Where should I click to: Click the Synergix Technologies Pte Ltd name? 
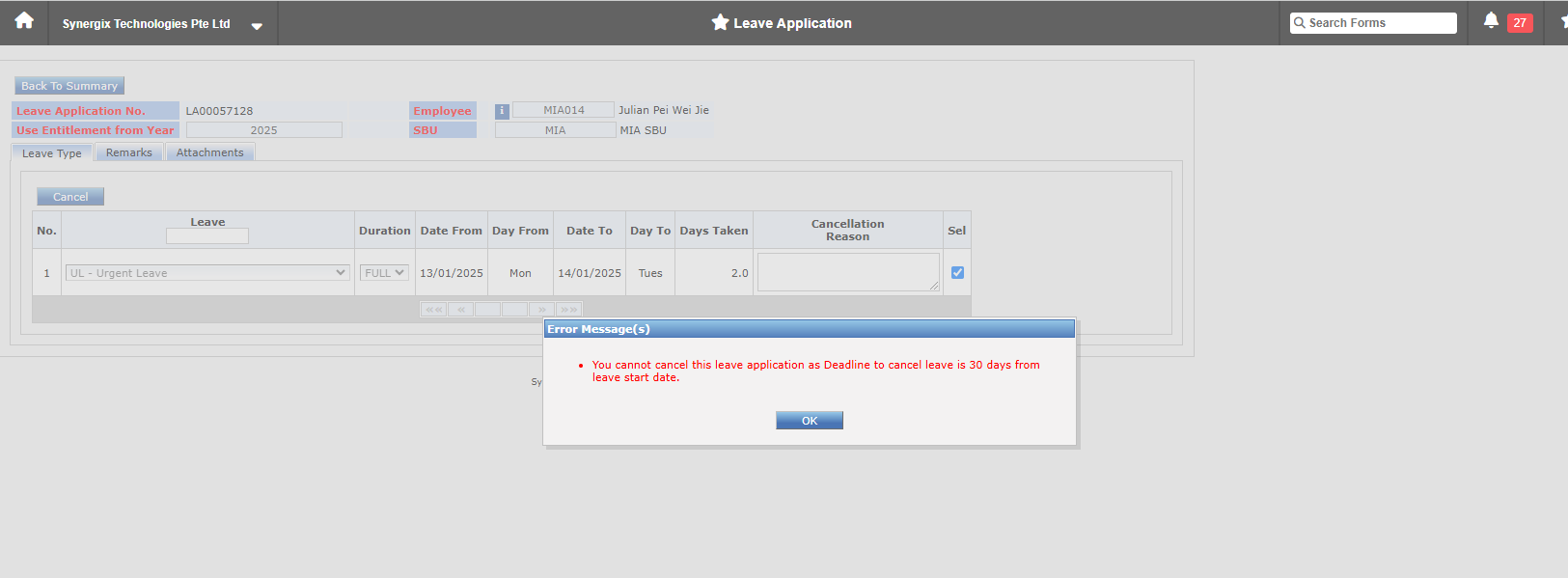(146, 23)
